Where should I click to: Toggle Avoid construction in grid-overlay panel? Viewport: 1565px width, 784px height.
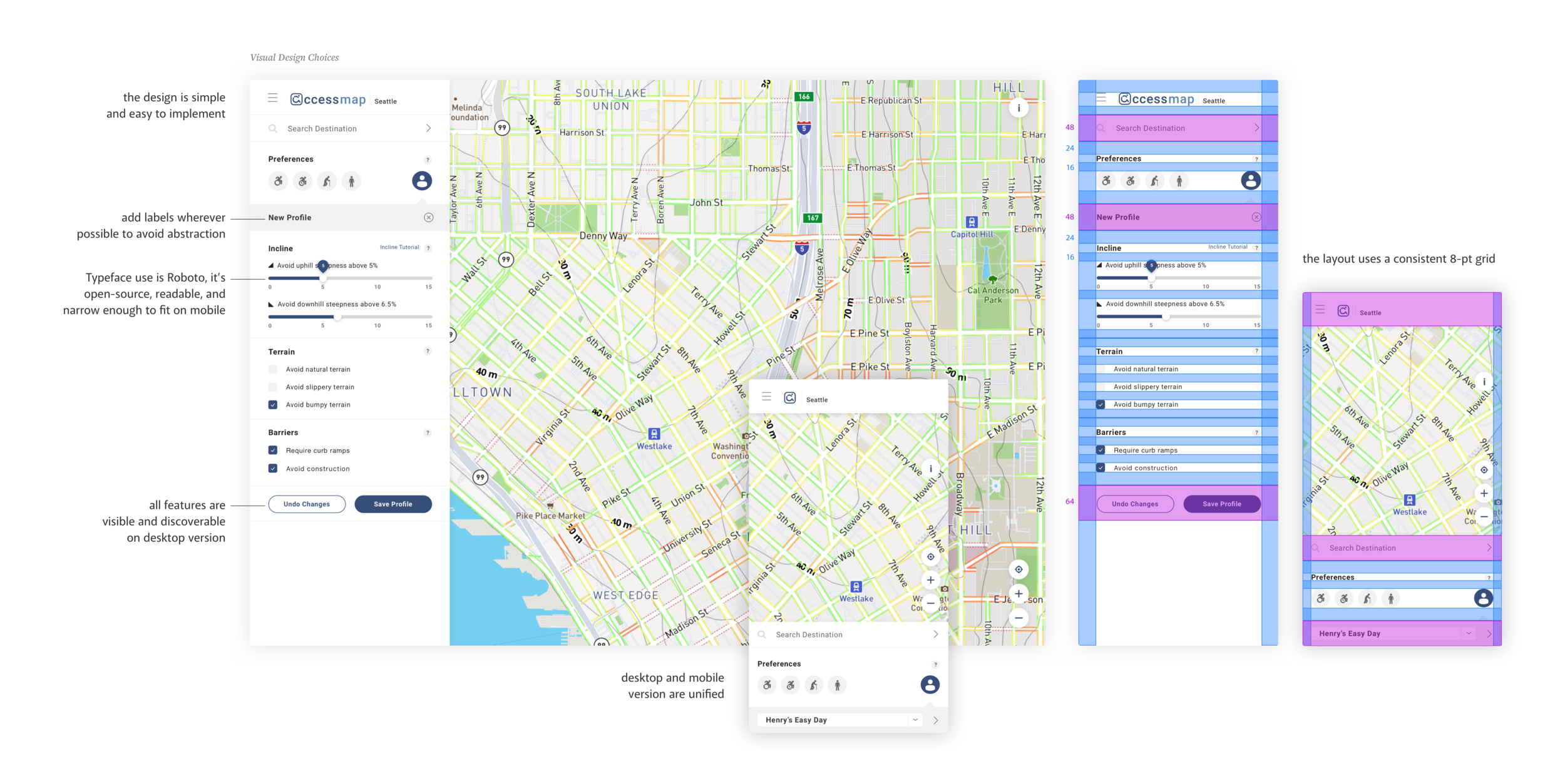point(1101,468)
